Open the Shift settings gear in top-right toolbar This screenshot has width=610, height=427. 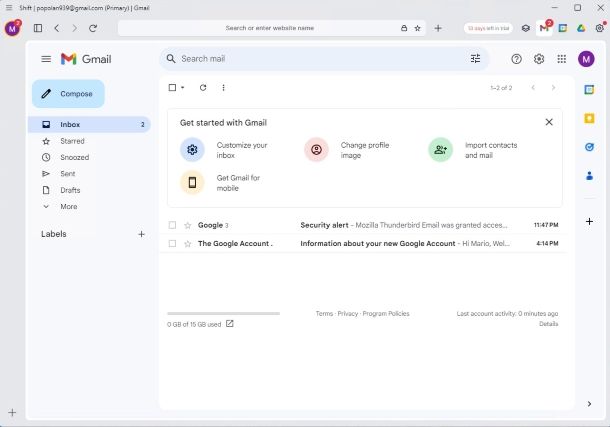pos(600,28)
